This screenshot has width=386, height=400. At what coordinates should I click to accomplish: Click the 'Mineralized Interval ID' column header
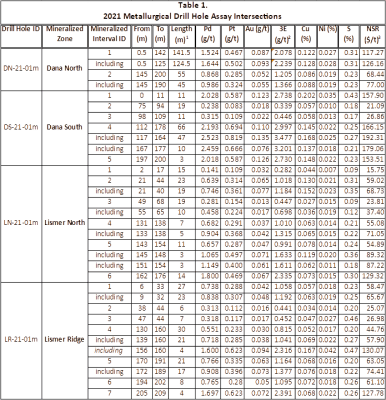click(x=109, y=34)
